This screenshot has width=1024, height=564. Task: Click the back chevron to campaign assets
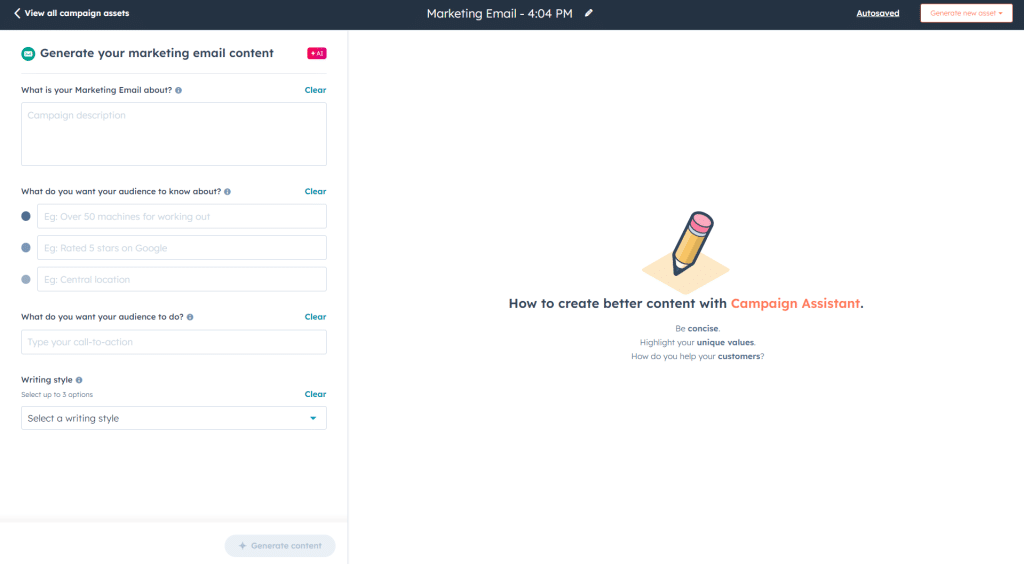[x=17, y=13]
